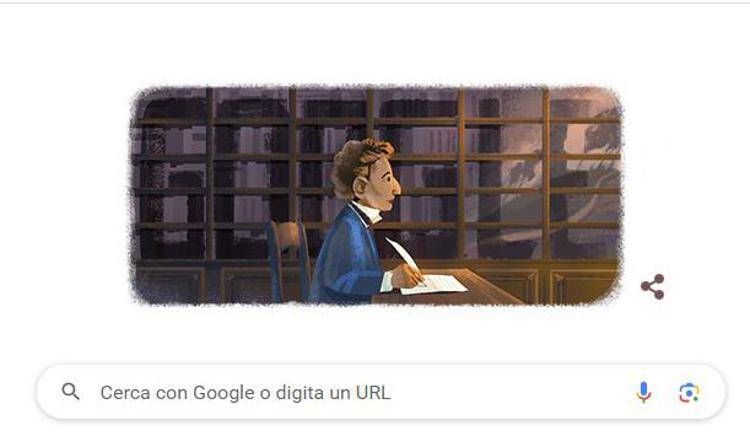Click the magnifying glass search icon
The height and width of the screenshot is (447, 750).
pyautogui.click(x=70, y=392)
